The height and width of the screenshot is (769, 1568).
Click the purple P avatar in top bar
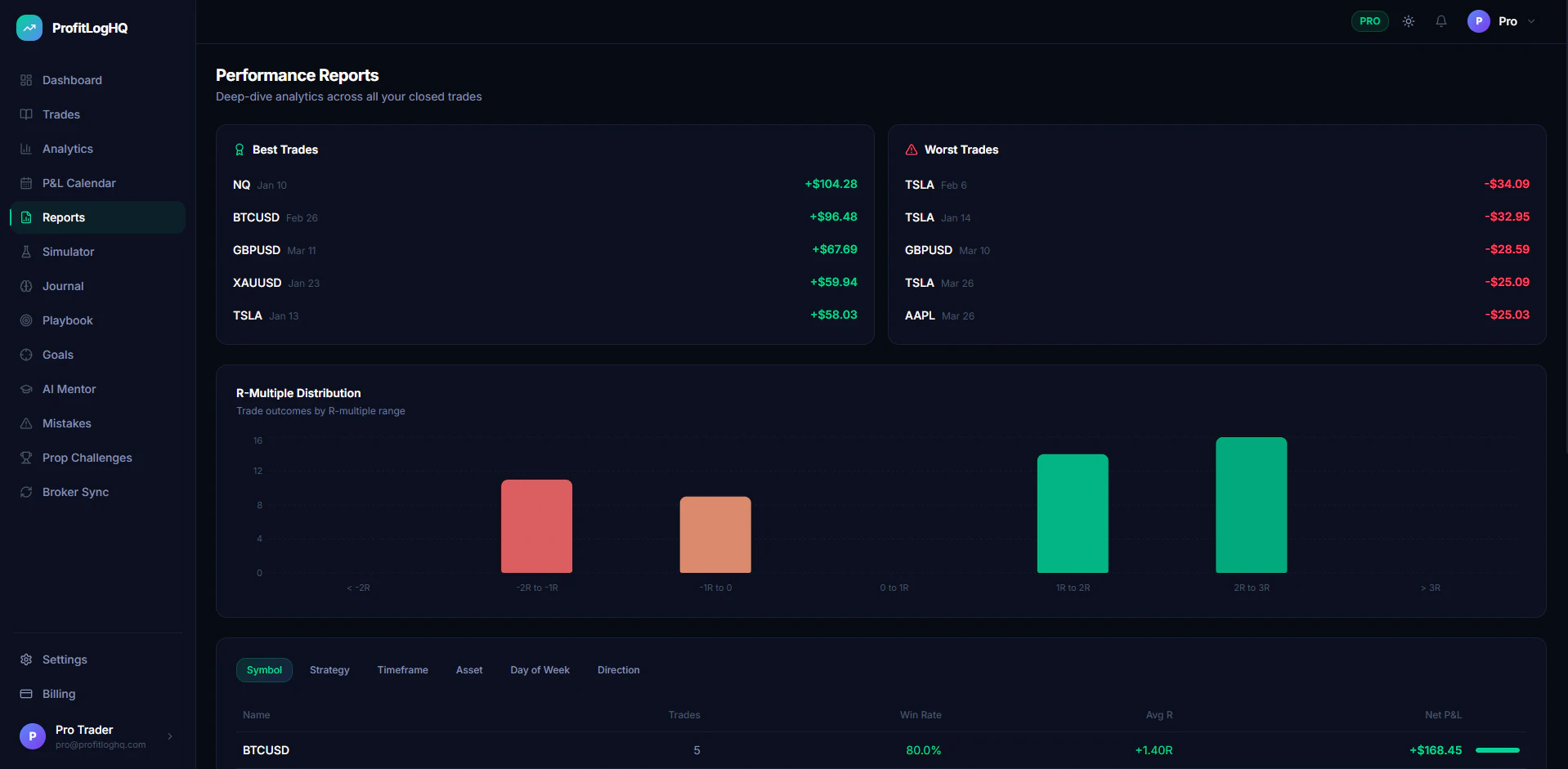point(1479,21)
